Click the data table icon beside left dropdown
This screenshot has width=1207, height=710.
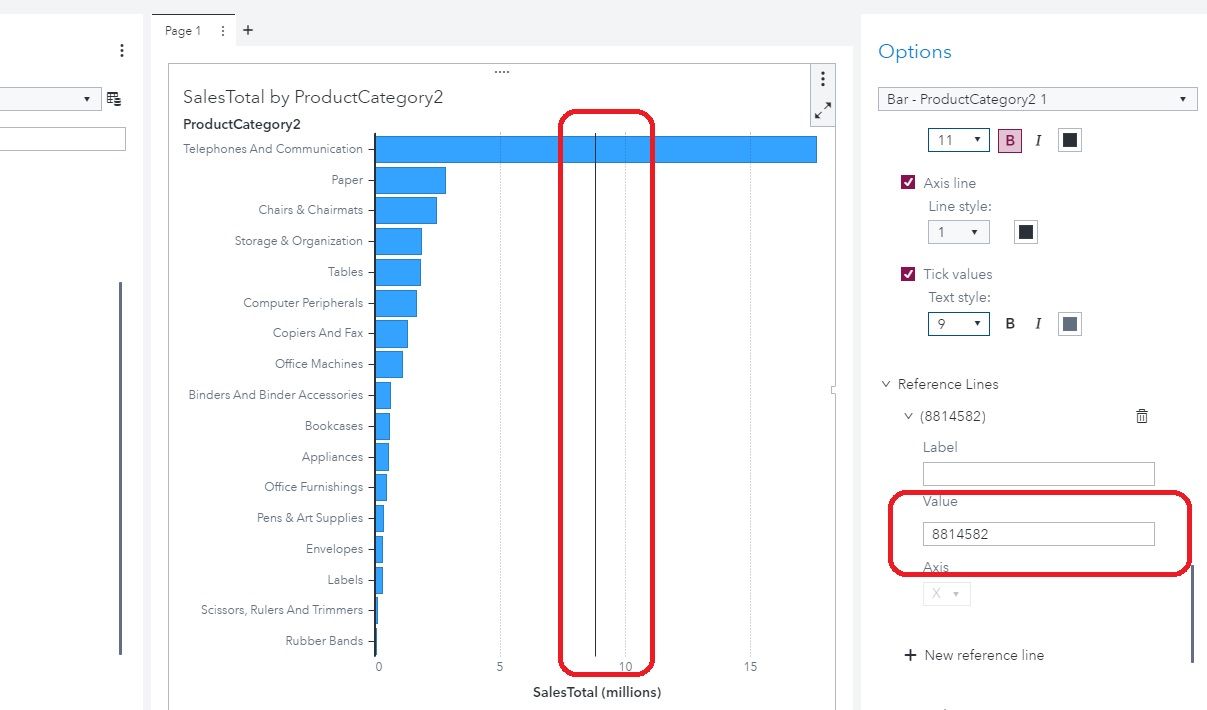click(112, 98)
